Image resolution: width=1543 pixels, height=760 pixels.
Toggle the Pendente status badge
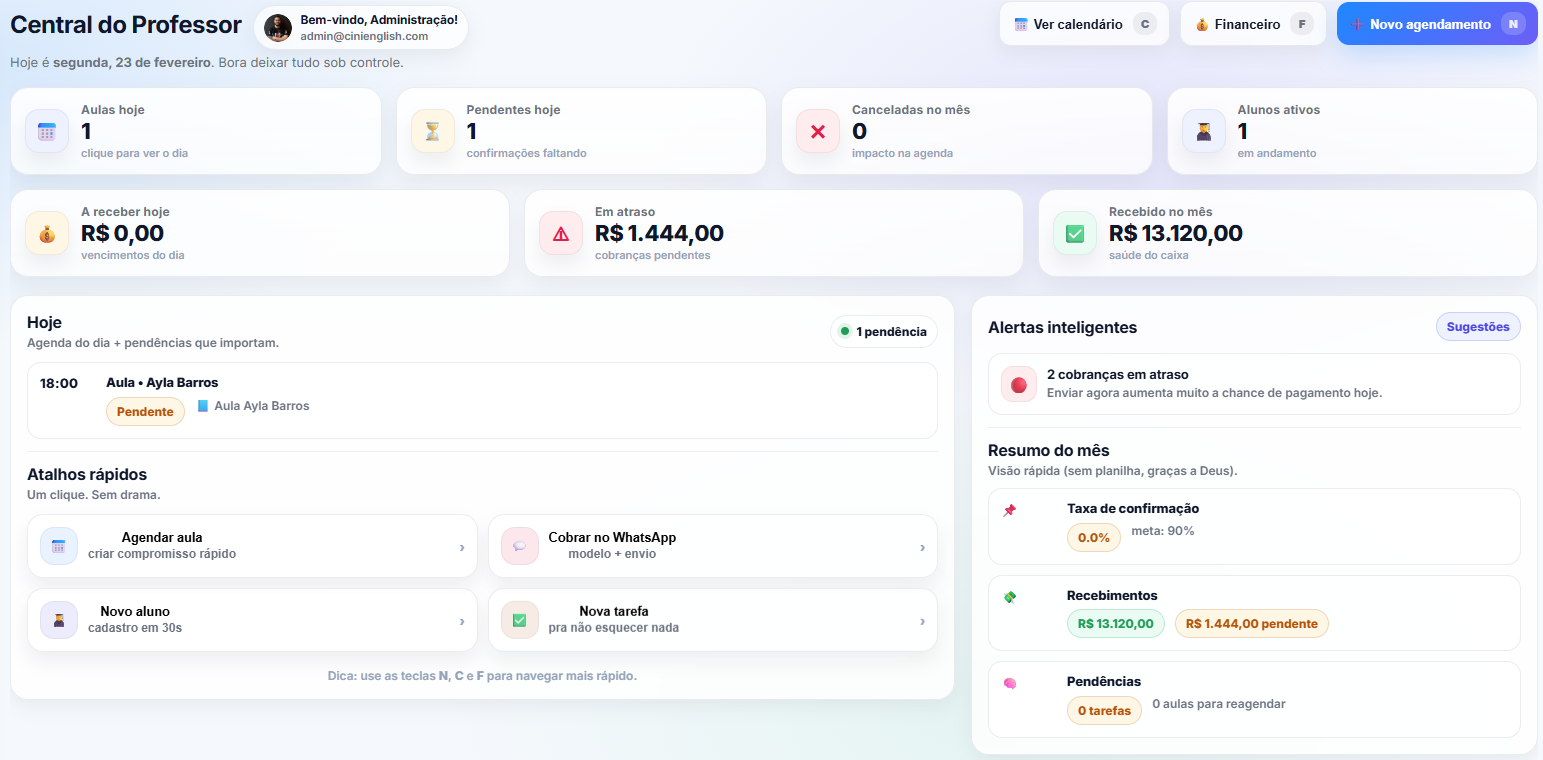pos(145,411)
